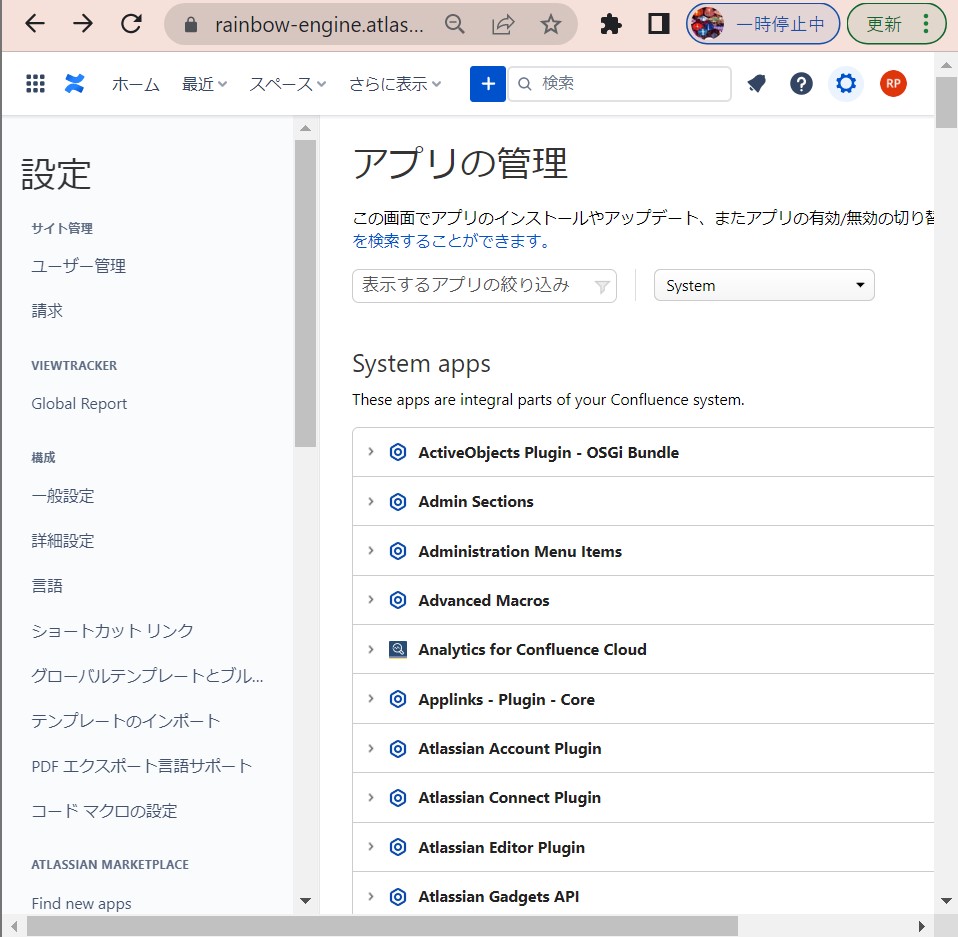
Task: Open the System app-type dropdown
Action: (x=764, y=285)
